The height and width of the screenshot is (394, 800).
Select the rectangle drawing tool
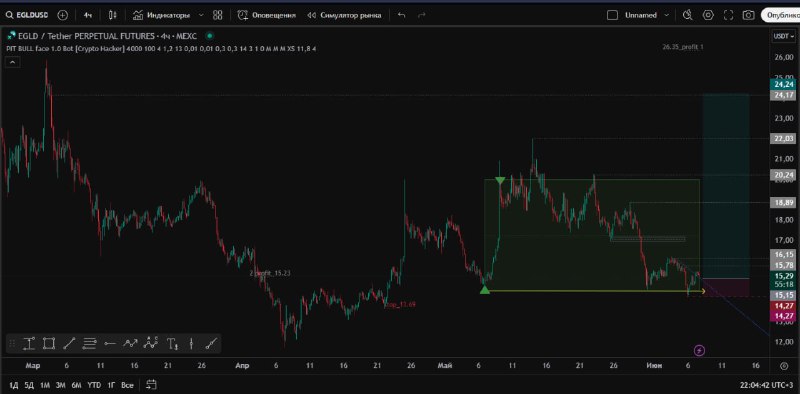click(x=48, y=343)
